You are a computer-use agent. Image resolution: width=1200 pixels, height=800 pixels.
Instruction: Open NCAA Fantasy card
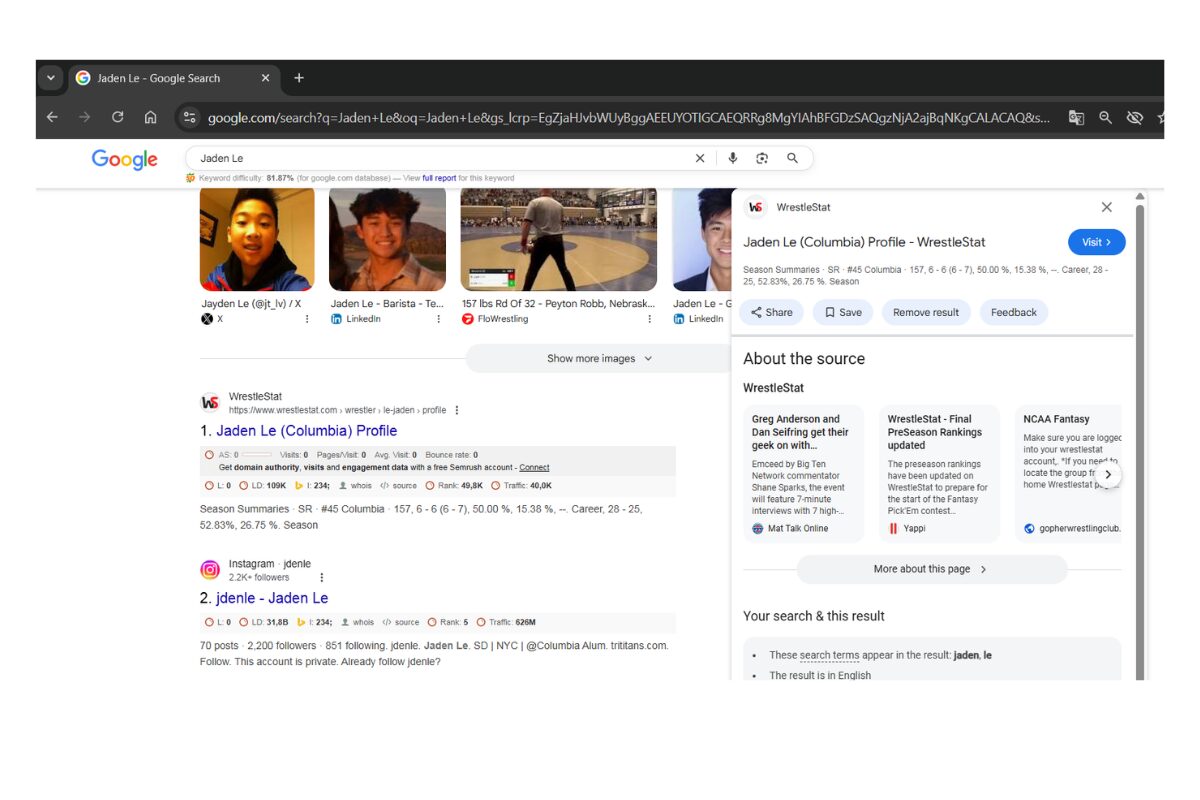click(1068, 473)
